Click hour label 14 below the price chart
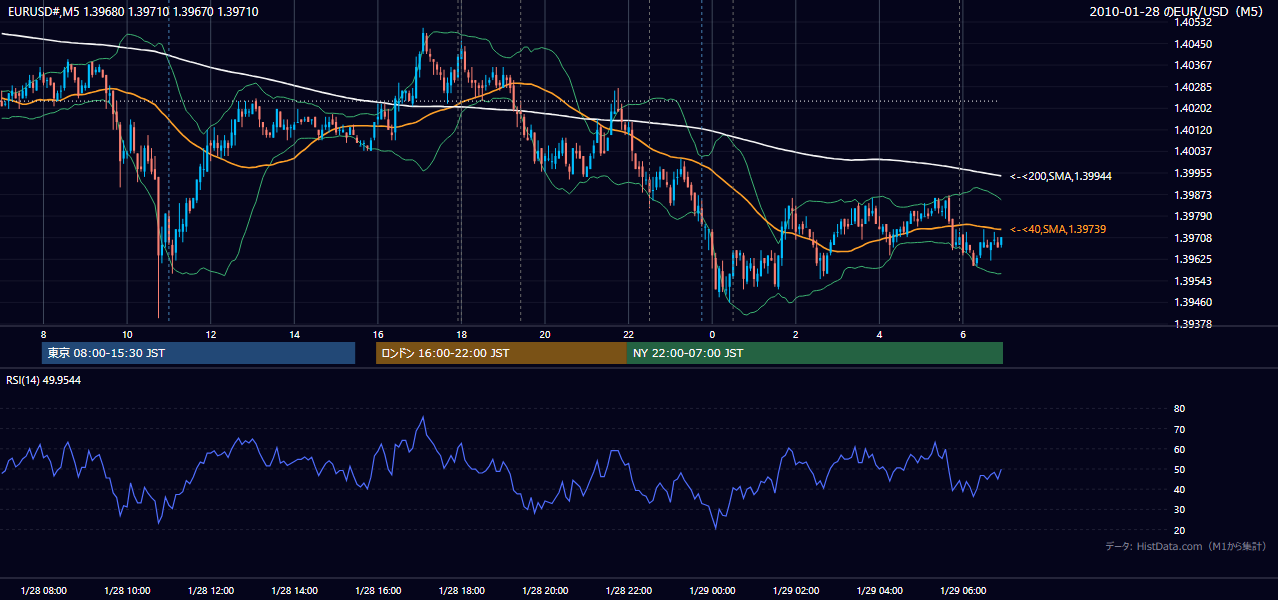Screen dimensions: 1278x600 click(x=294, y=334)
